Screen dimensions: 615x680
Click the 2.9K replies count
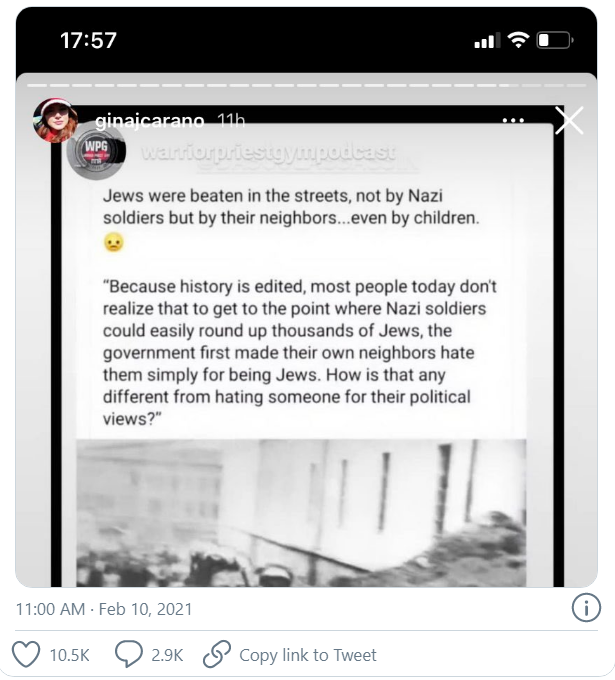166,655
